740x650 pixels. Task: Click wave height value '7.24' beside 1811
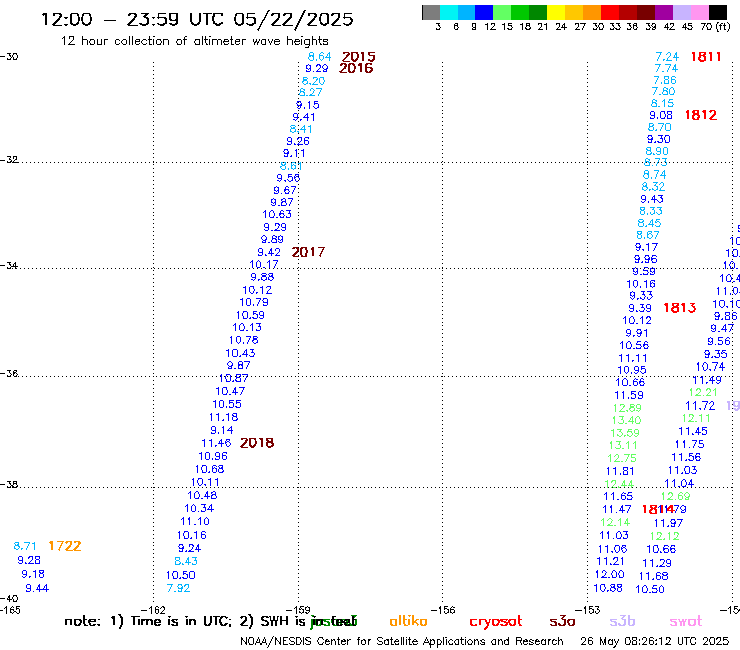[667, 57]
